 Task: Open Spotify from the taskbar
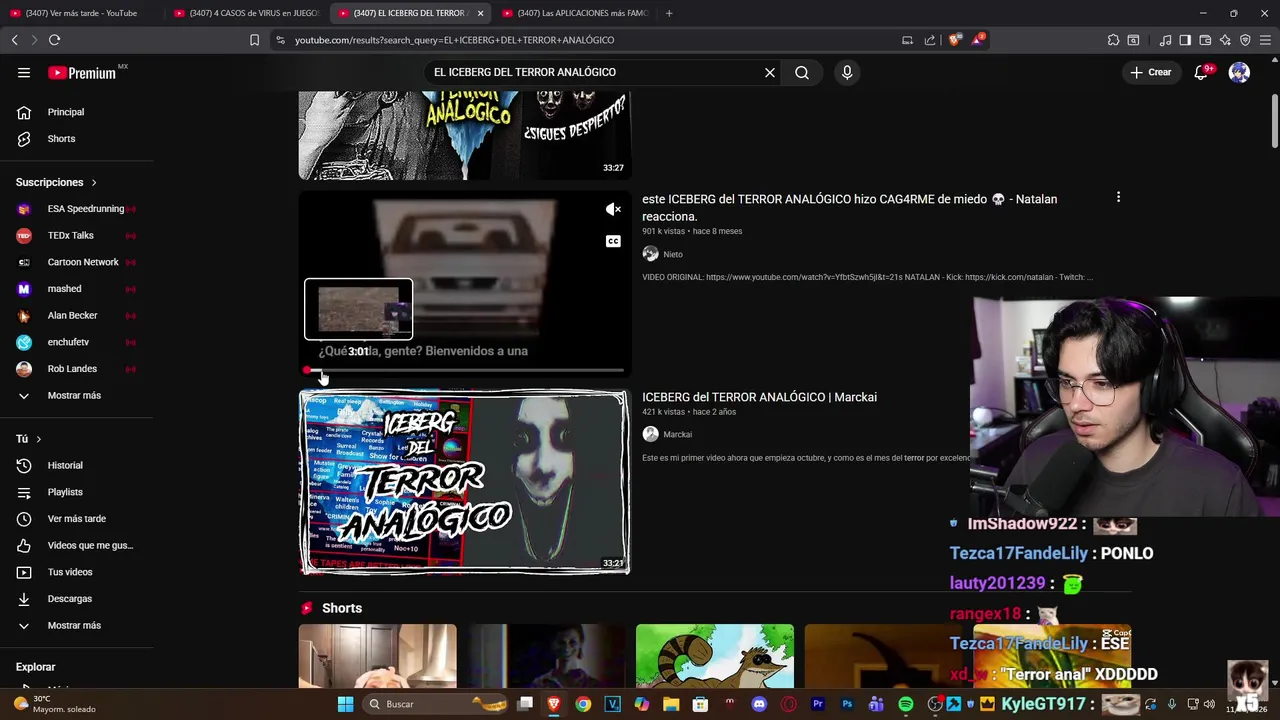906,704
